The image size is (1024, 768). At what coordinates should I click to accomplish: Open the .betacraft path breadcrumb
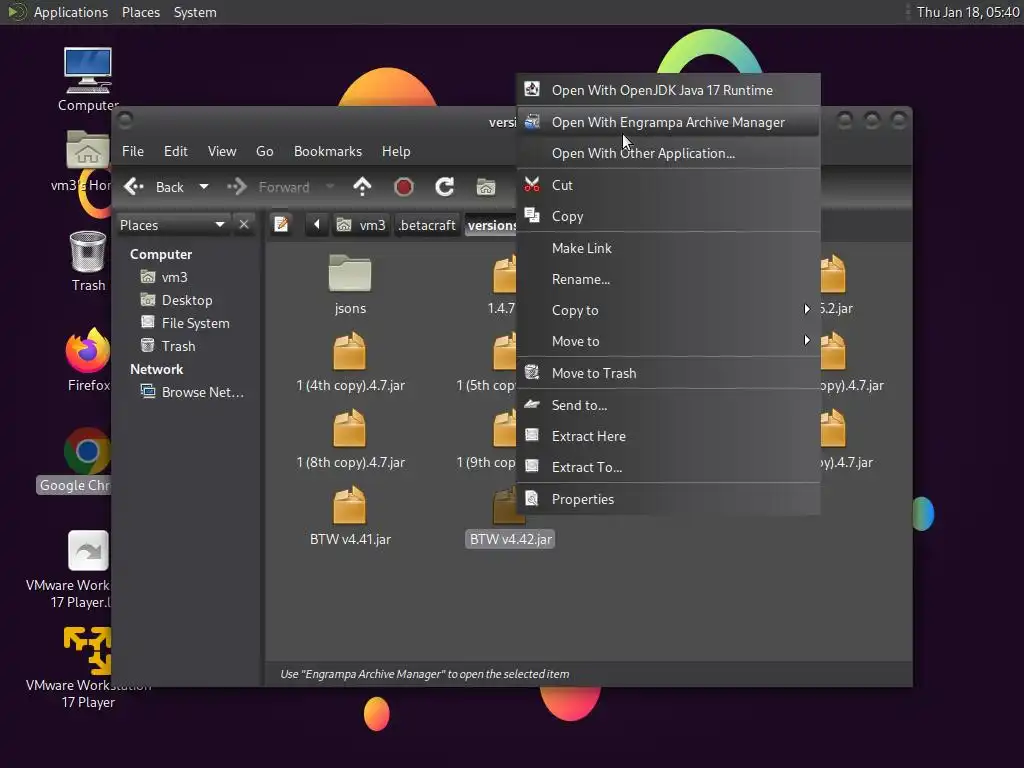[426, 225]
